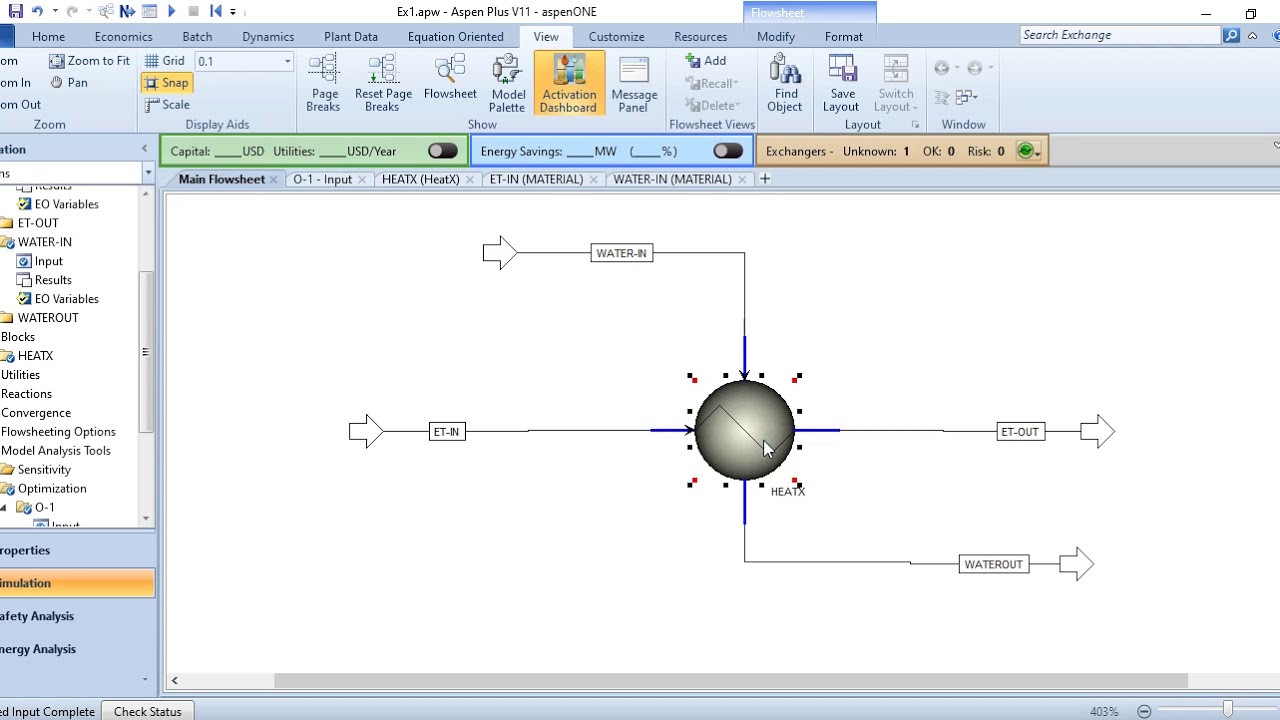This screenshot has height=720, width=1280.
Task: Click Zoom to Fit
Action: click(89, 61)
